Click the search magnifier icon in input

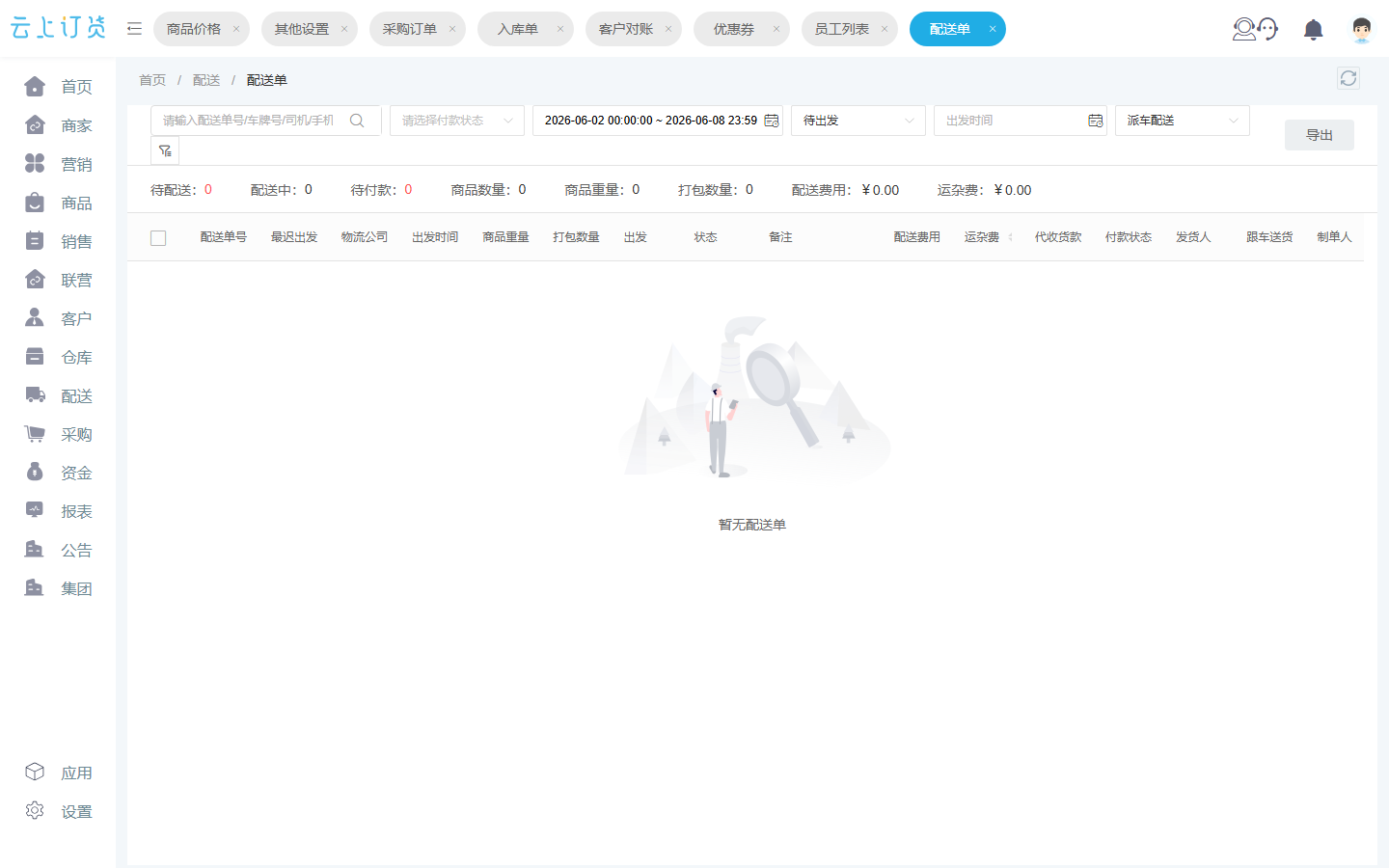357,121
